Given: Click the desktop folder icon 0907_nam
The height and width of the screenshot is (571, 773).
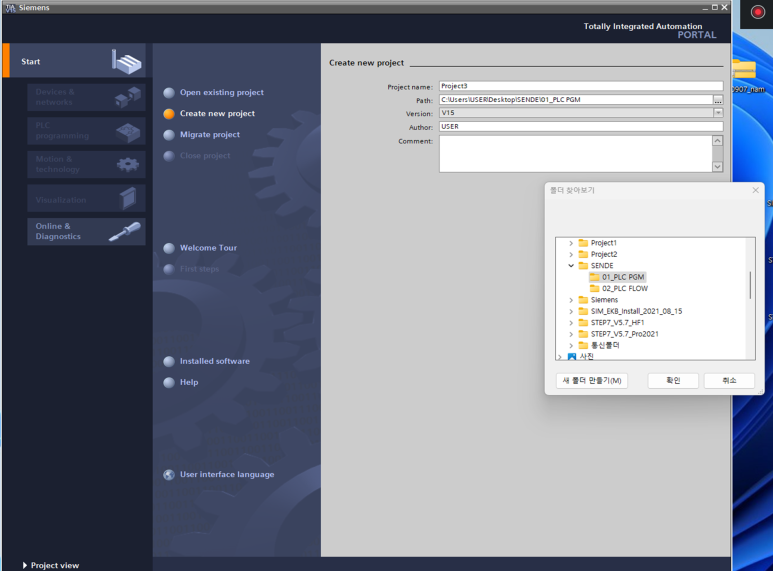Looking at the screenshot, I should 744,70.
